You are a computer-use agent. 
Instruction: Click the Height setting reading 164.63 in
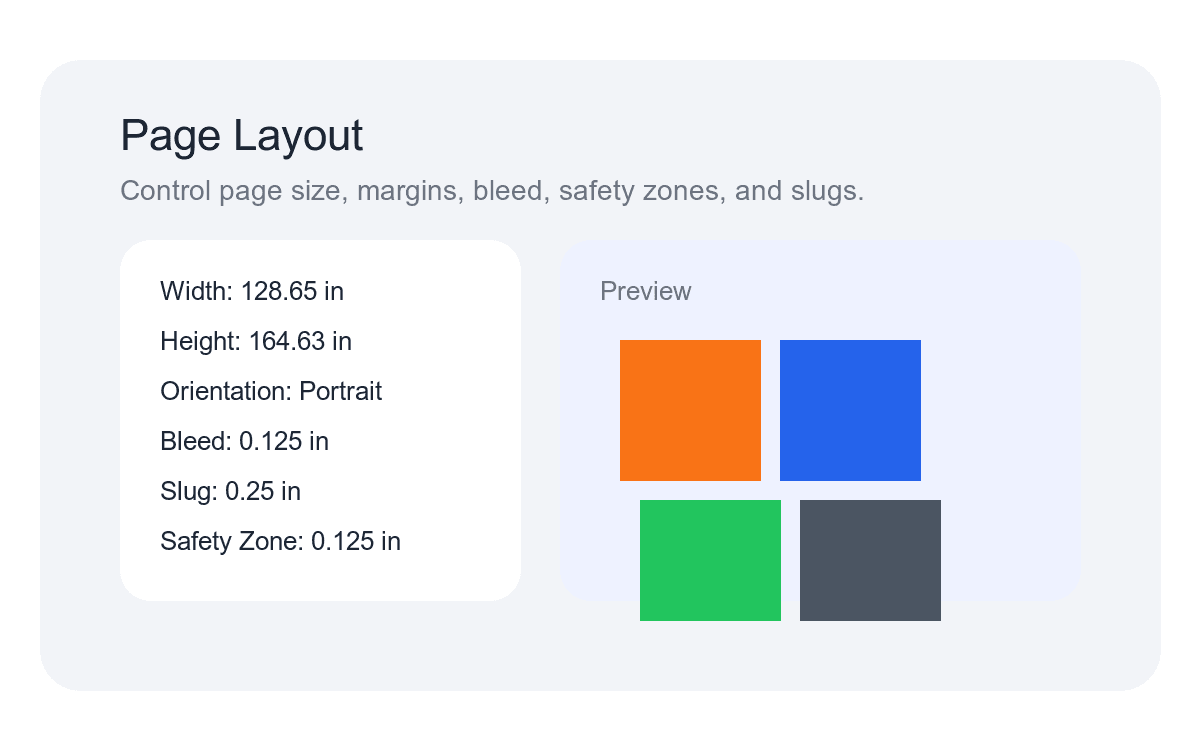click(256, 341)
